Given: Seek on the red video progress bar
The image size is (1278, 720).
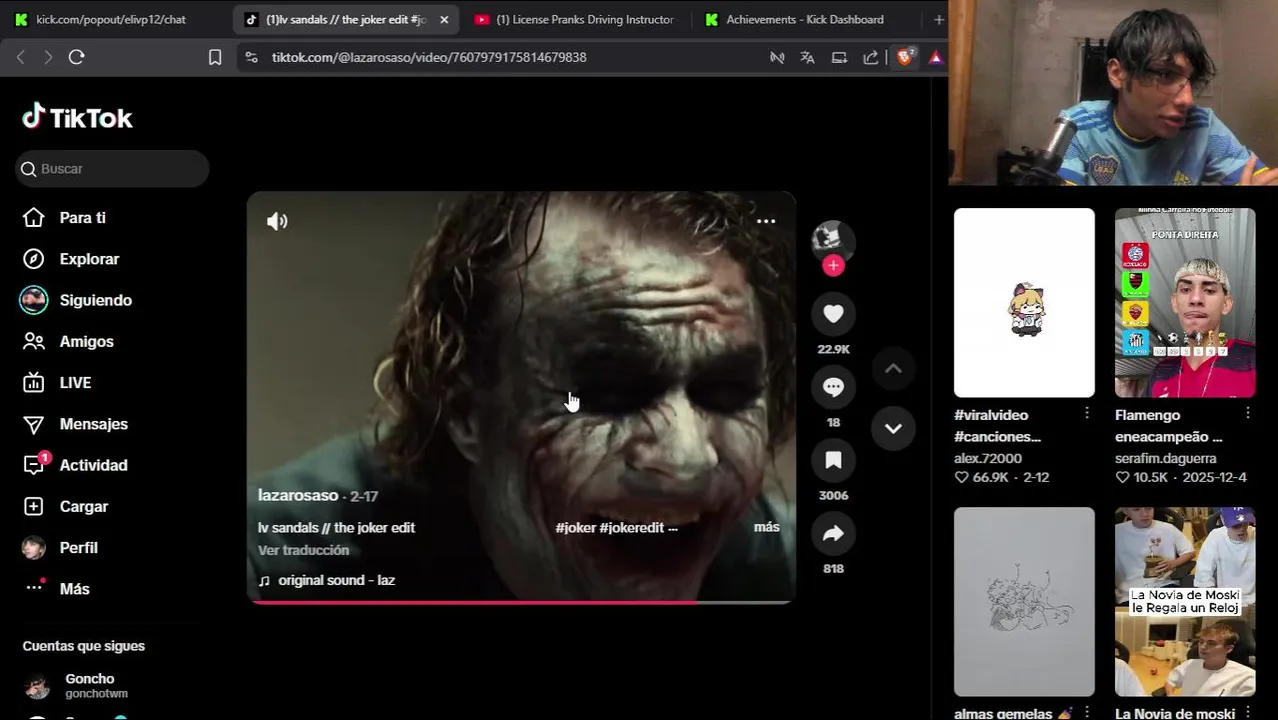Looking at the screenshot, I should click(x=521, y=602).
